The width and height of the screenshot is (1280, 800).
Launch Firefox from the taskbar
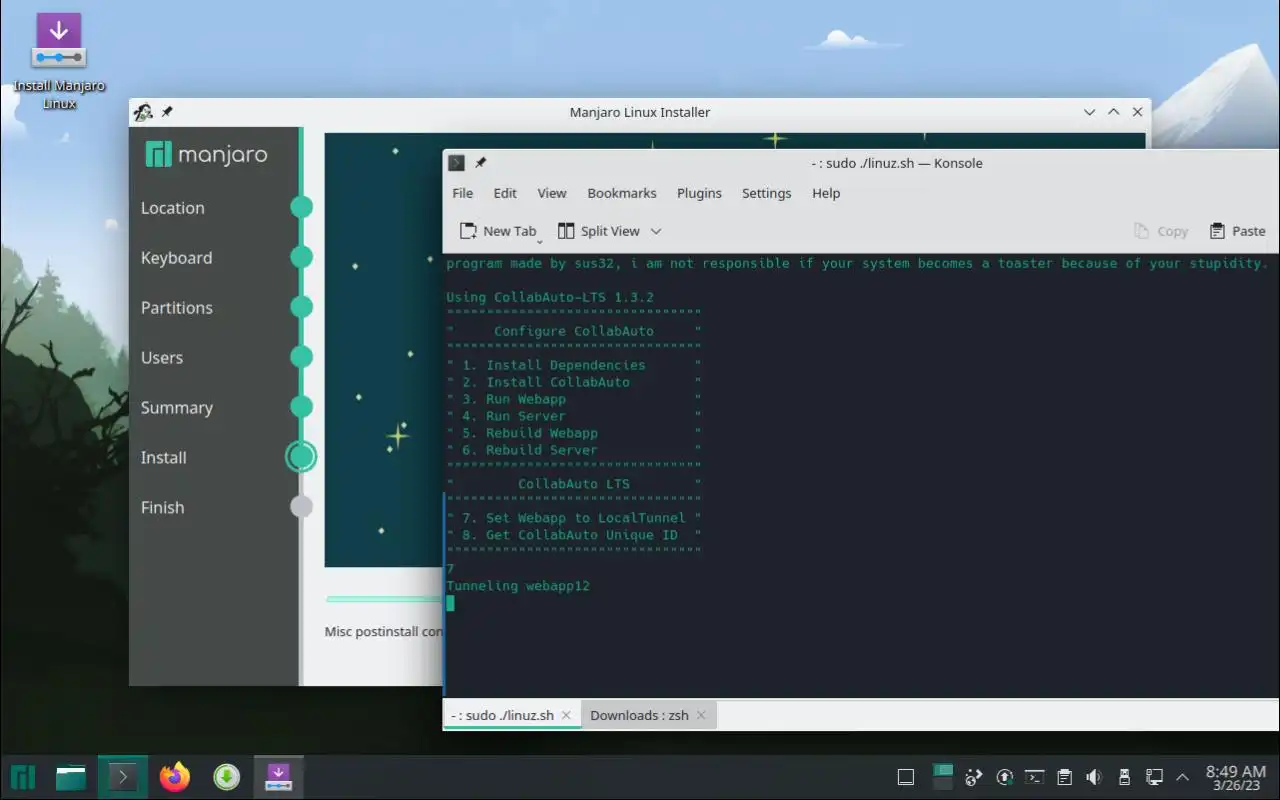click(x=175, y=777)
